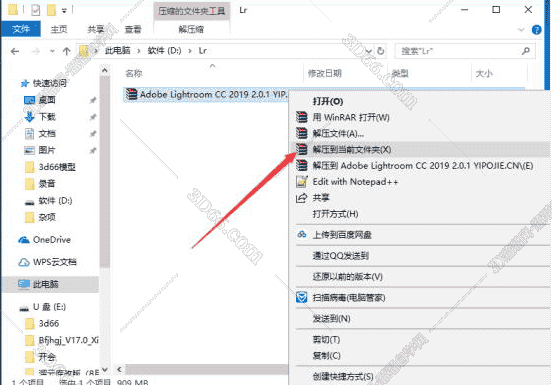Click the sidebar scroll down arrow
Screen dimensions: 552x385
point(105,370)
